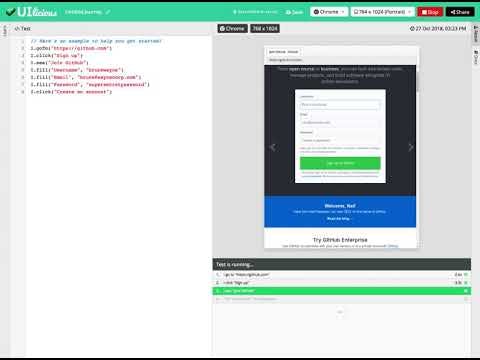The image size is (480, 360).
Task: Place cursor on I.click 'Sign up' code line
Action: click(57, 56)
